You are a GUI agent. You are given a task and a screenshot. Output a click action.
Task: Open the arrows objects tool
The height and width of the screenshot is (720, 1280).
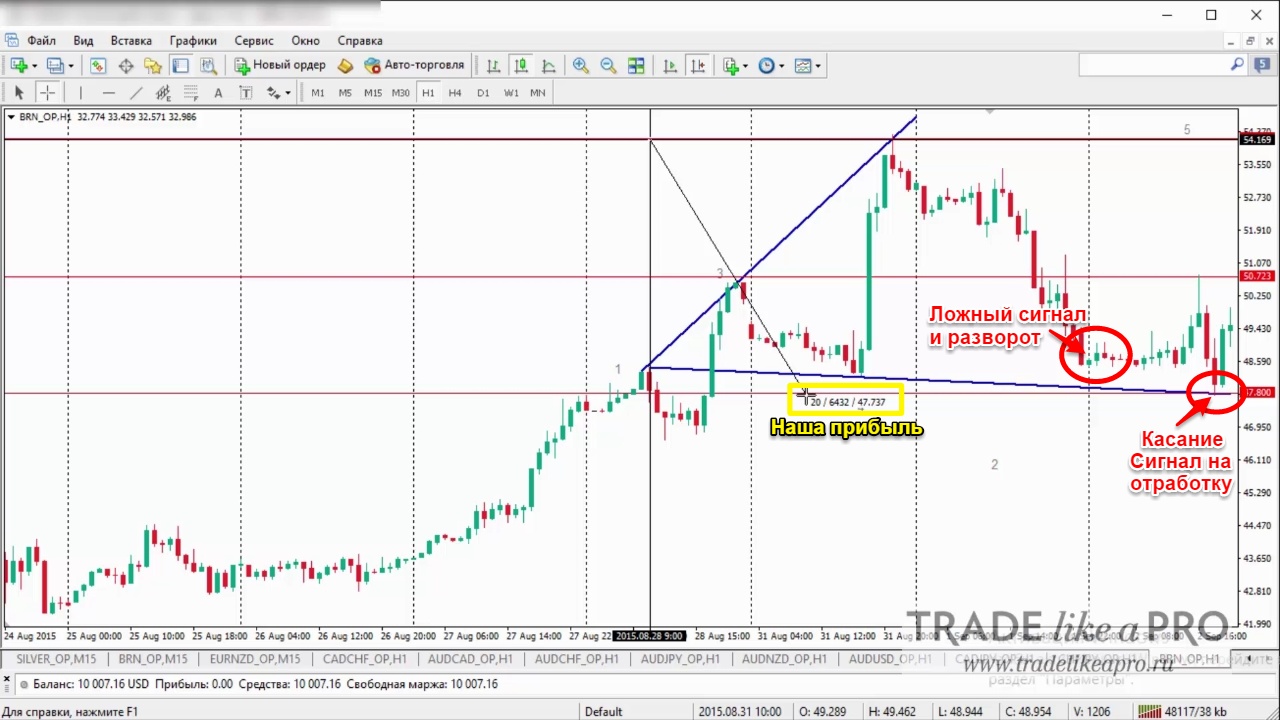(273, 93)
